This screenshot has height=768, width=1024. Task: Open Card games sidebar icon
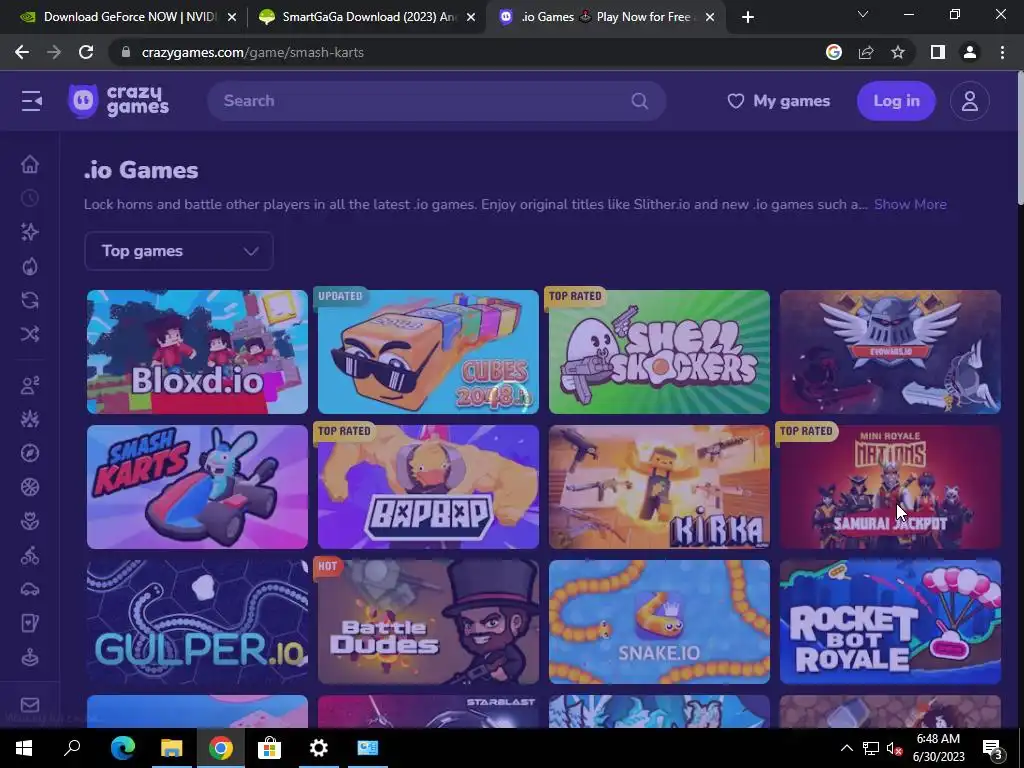point(30,623)
